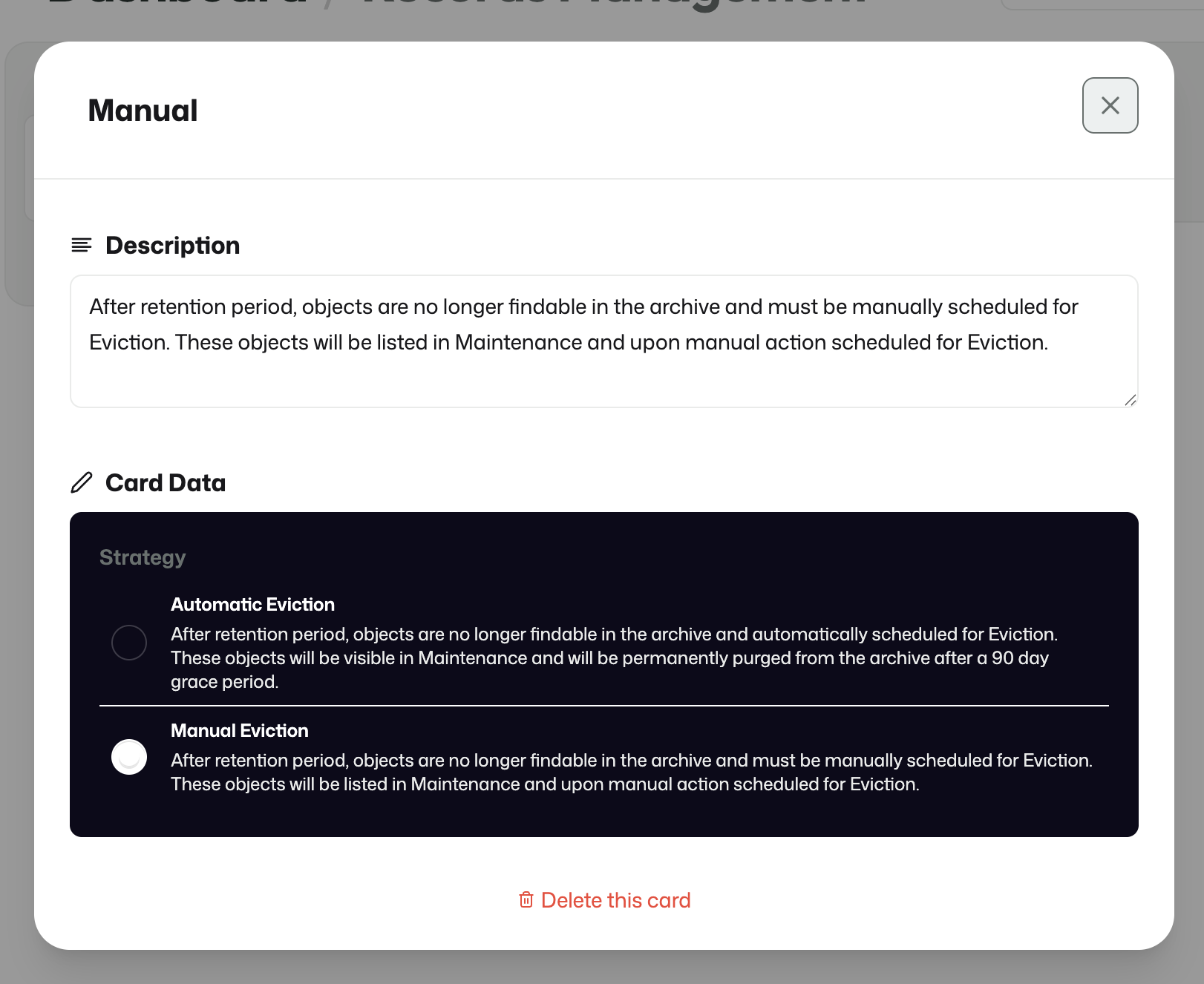Click the Manual Eviction description text
1204x984 pixels.
pyautogui.click(x=632, y=773)
